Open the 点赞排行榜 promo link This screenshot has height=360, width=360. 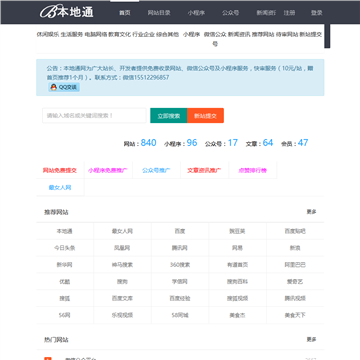coord(252,170)
